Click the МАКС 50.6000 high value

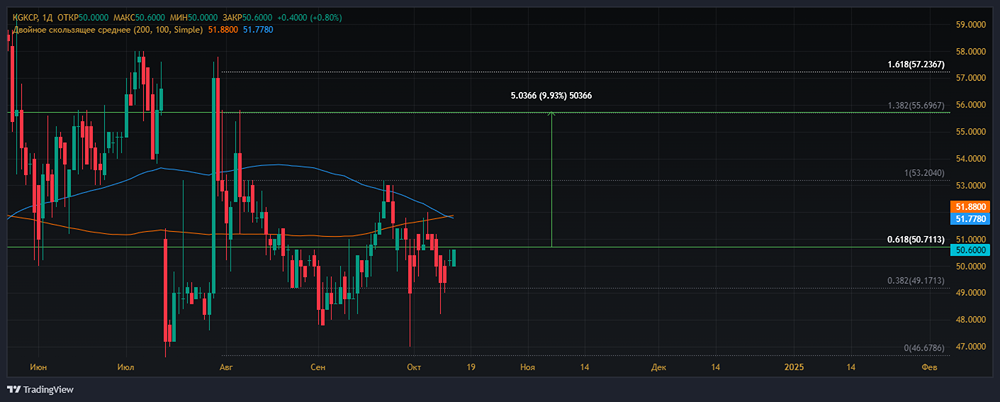139,18
